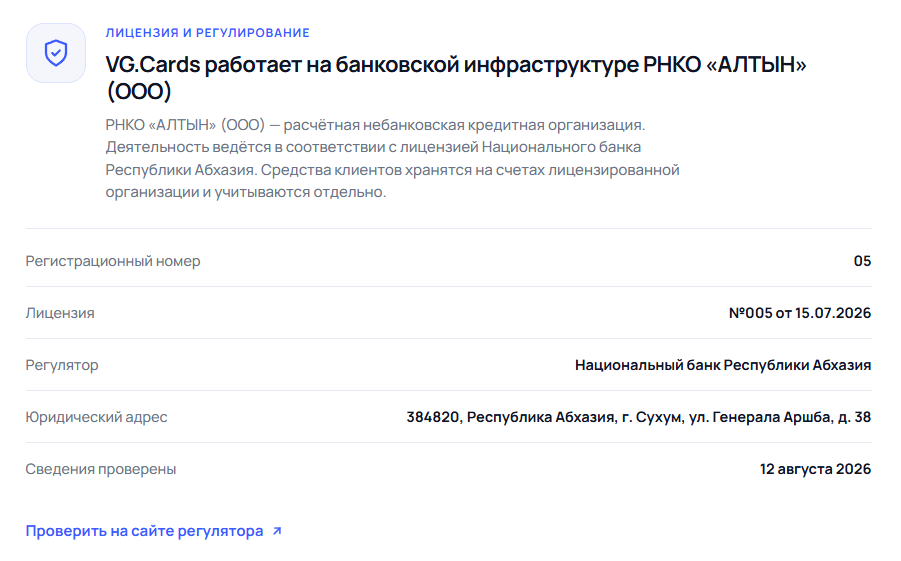Click the "Лицензия" row label
The image size is (901, 561).
pyautogui.click(x=60, y=313)
